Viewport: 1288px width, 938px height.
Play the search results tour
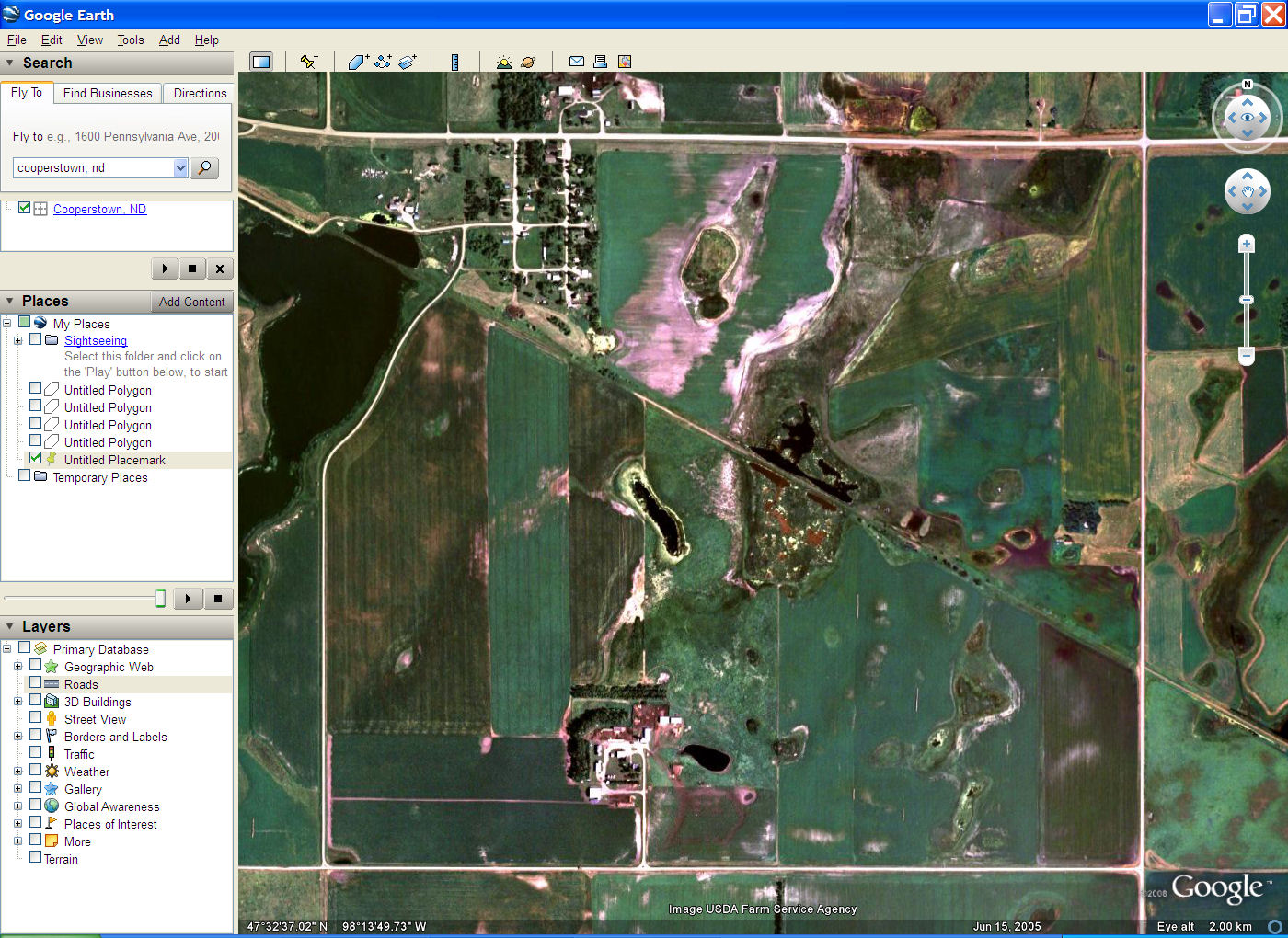click(165, 269)
